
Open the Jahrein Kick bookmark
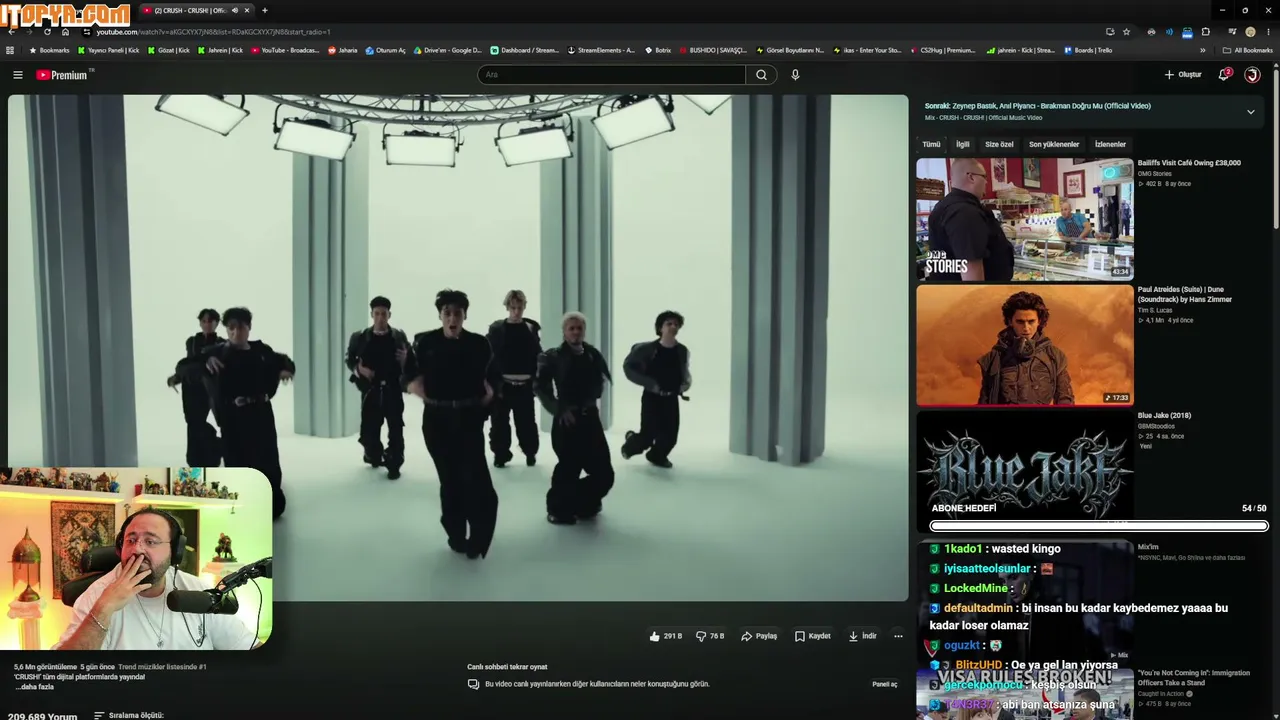220,50
